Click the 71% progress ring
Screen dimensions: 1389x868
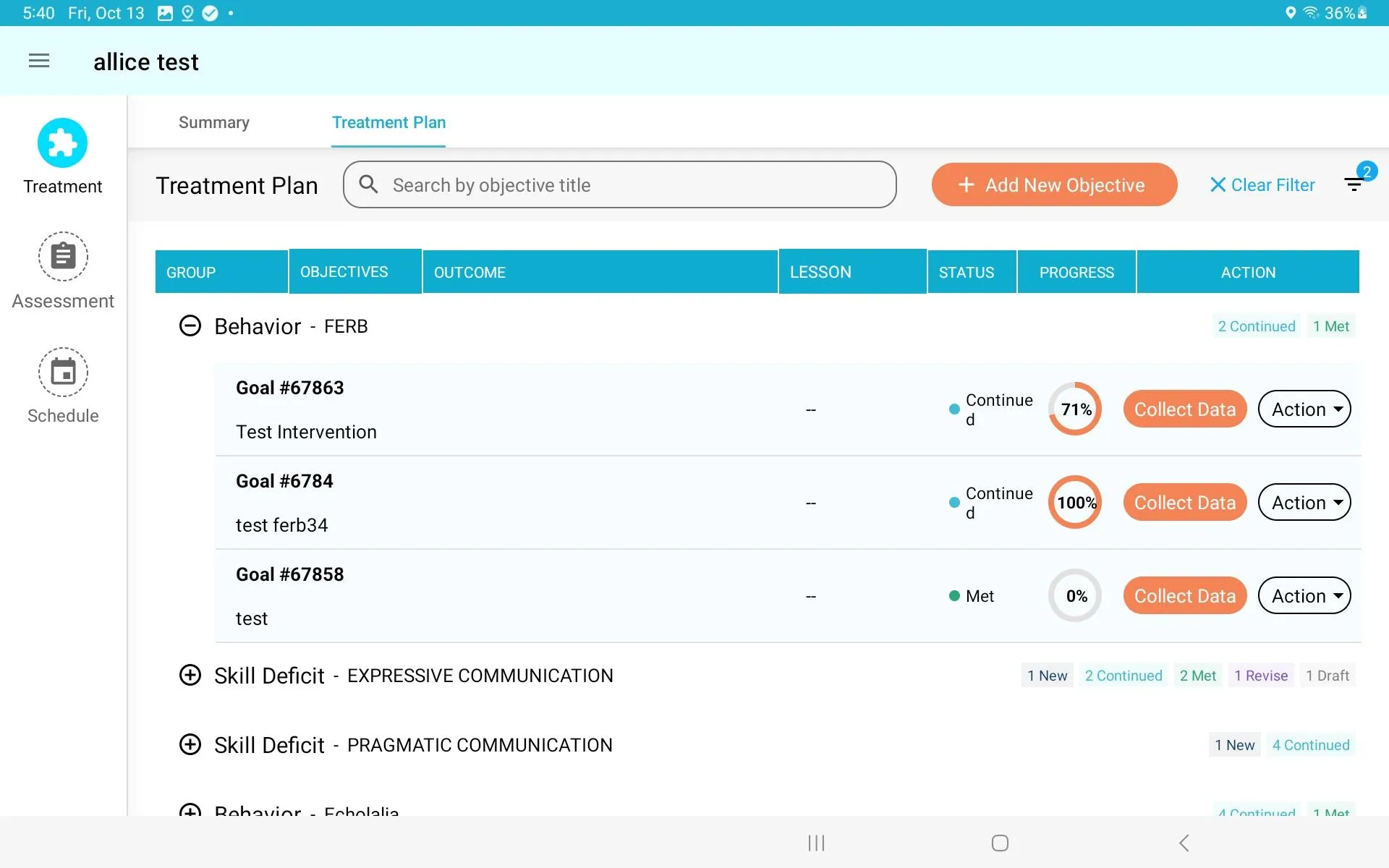(x=1075, y=409)
